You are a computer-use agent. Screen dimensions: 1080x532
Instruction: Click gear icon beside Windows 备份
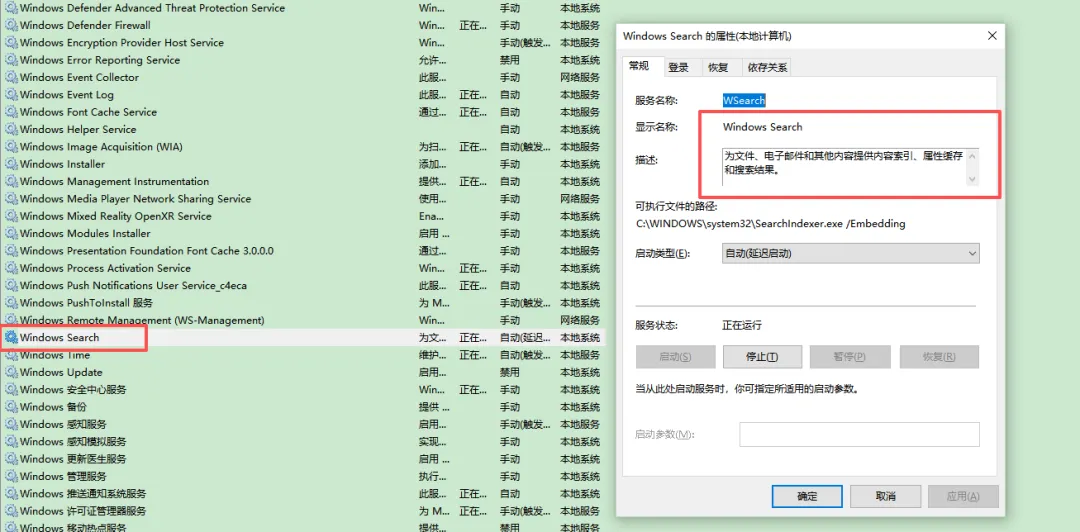pos(12,407)
